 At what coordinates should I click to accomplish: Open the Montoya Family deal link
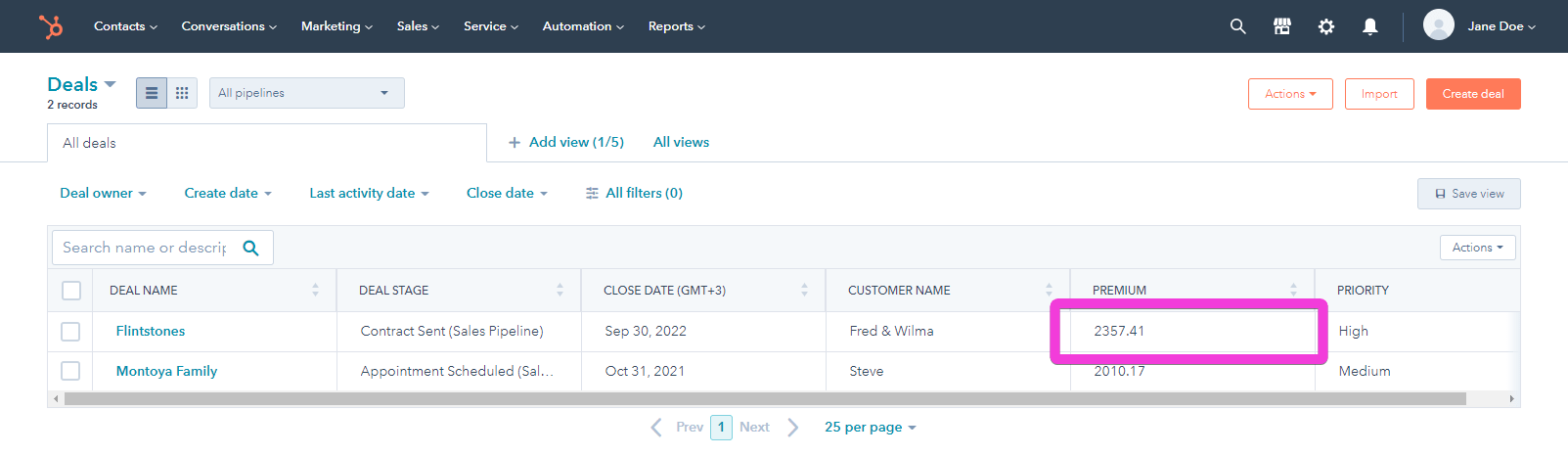point(166,371)
